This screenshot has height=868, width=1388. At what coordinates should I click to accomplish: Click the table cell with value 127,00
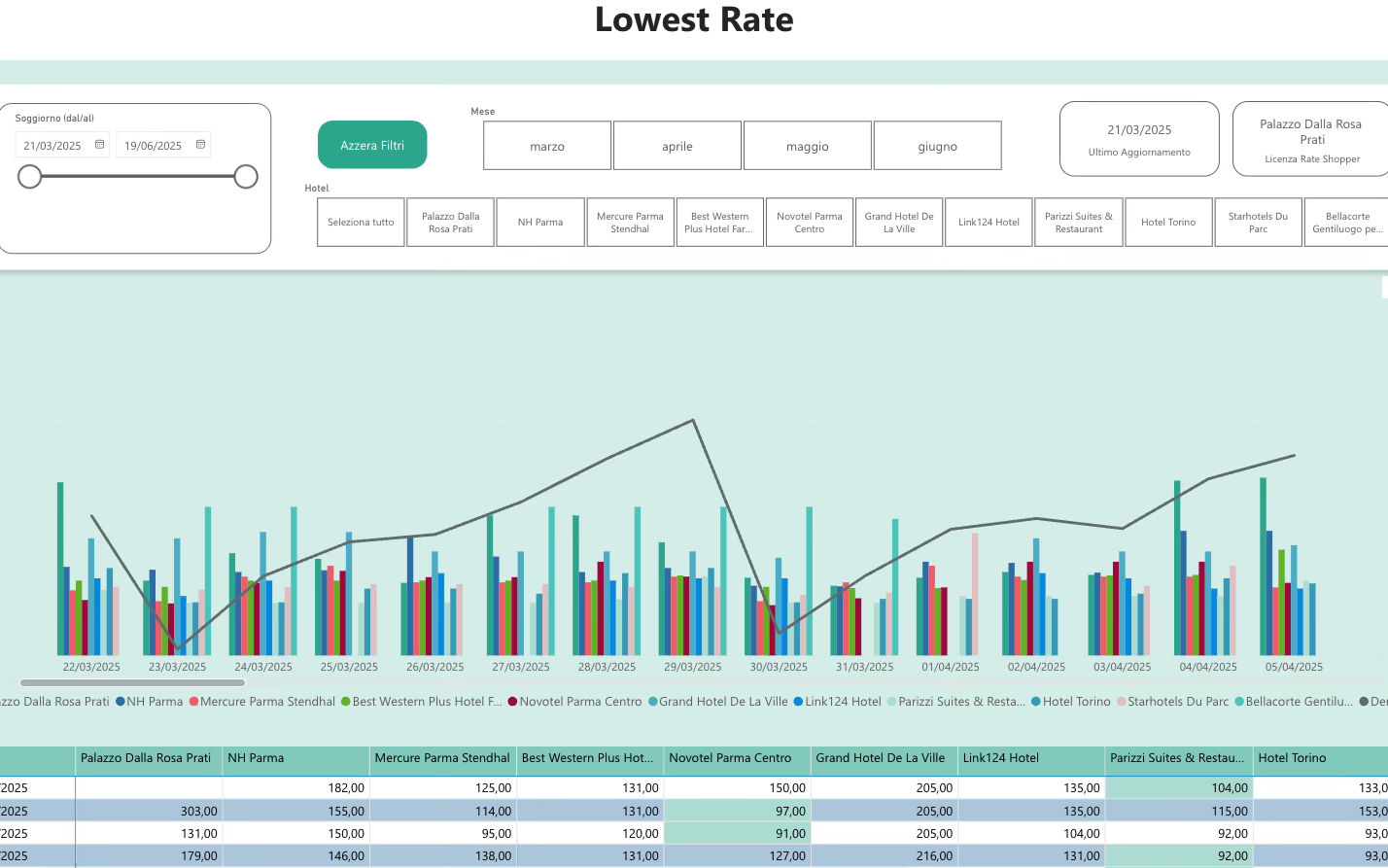(737, 856)
